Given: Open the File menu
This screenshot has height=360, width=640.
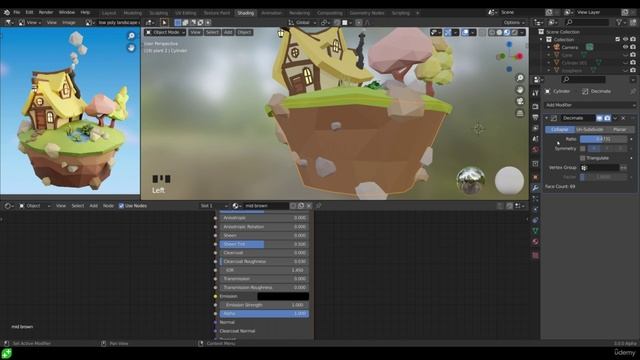Looking at the screenshot, I should pyautogui.click(x=16, y=12).
